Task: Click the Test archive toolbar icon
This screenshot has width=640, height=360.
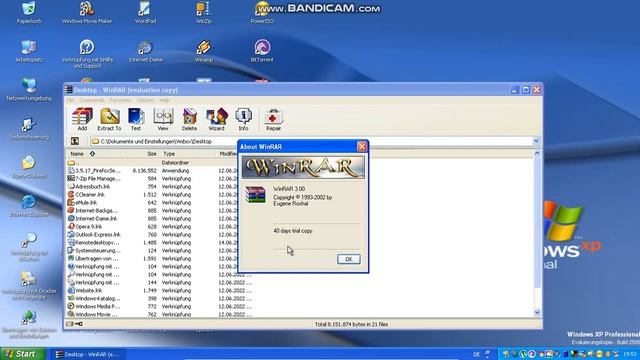Action: pos(136,119)
